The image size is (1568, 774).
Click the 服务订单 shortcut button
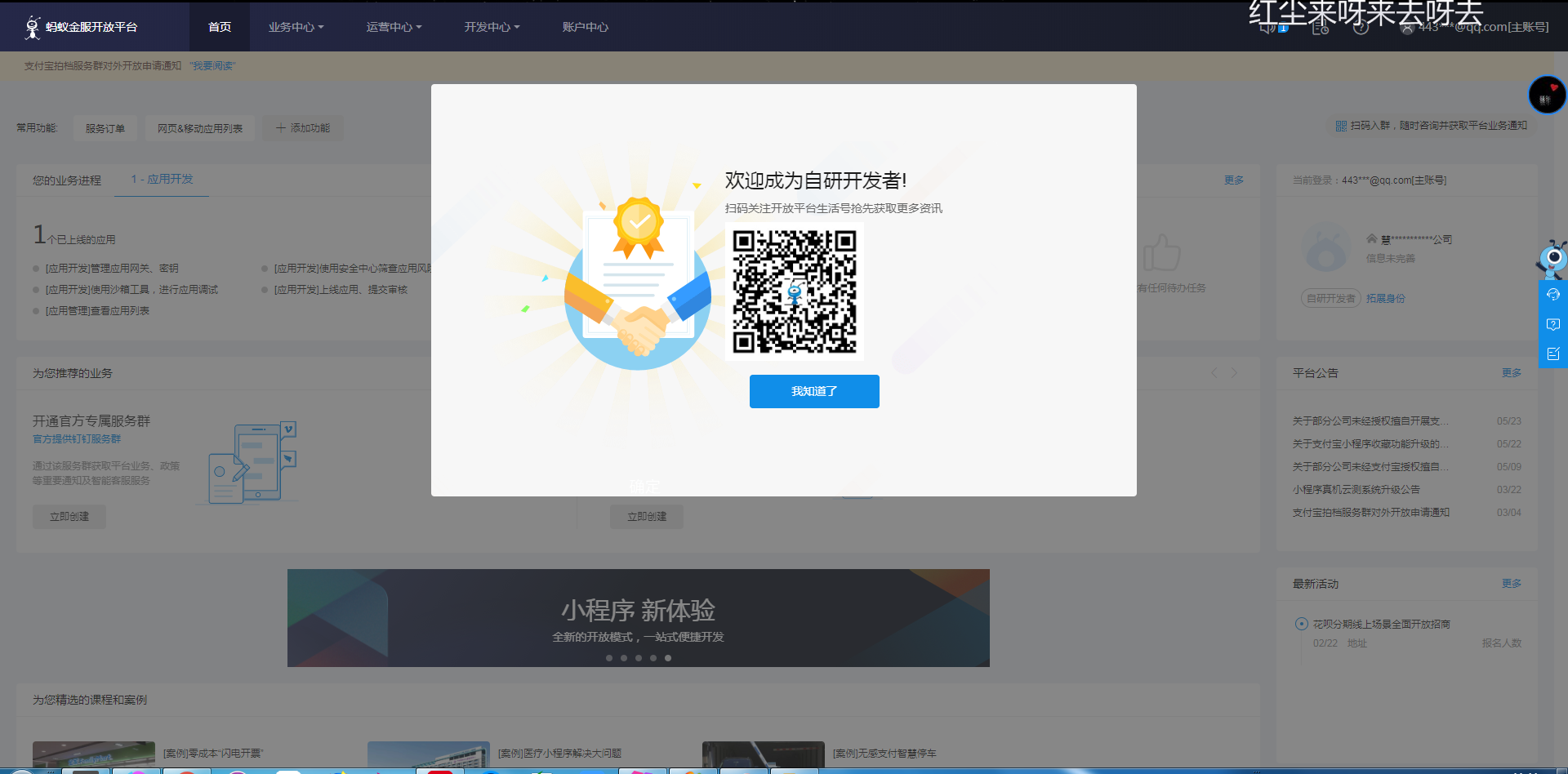[105, 128]
